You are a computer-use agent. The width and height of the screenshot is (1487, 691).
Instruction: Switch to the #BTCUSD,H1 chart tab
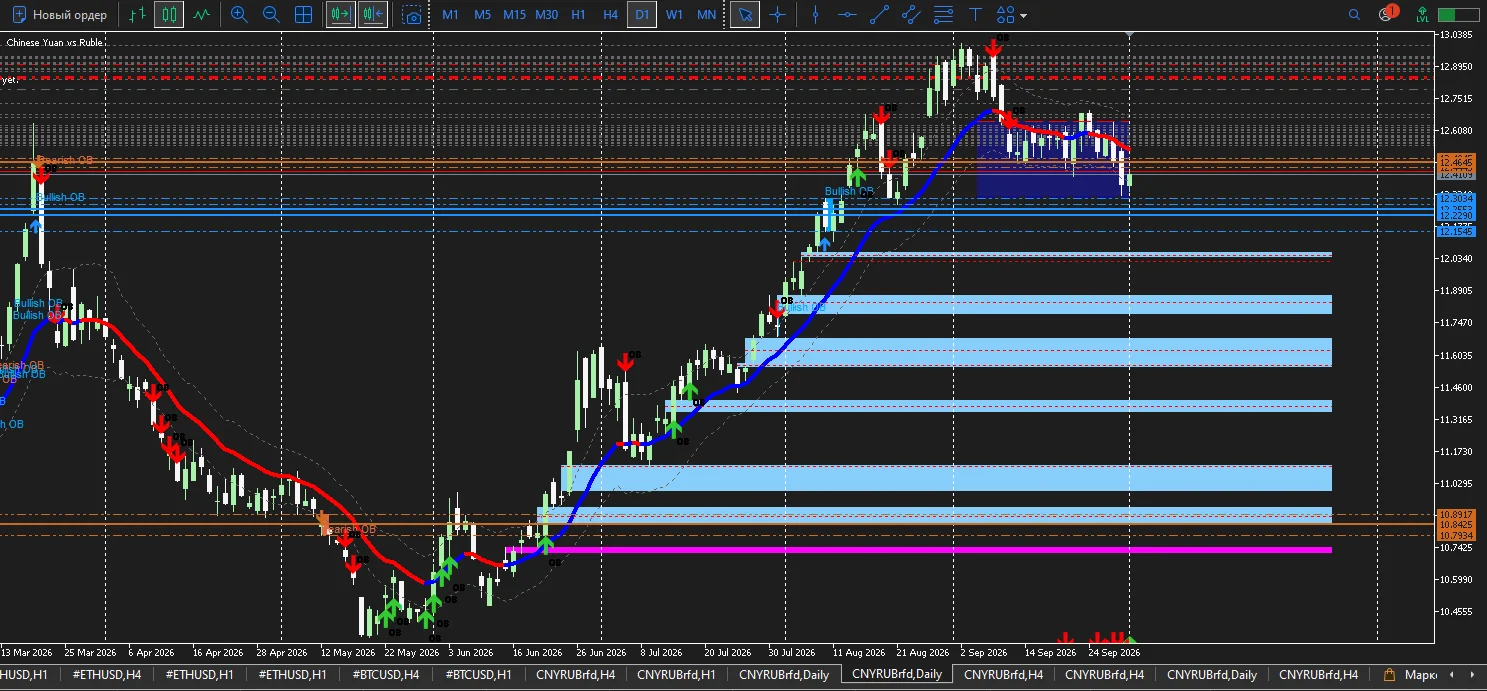(479, 674)
